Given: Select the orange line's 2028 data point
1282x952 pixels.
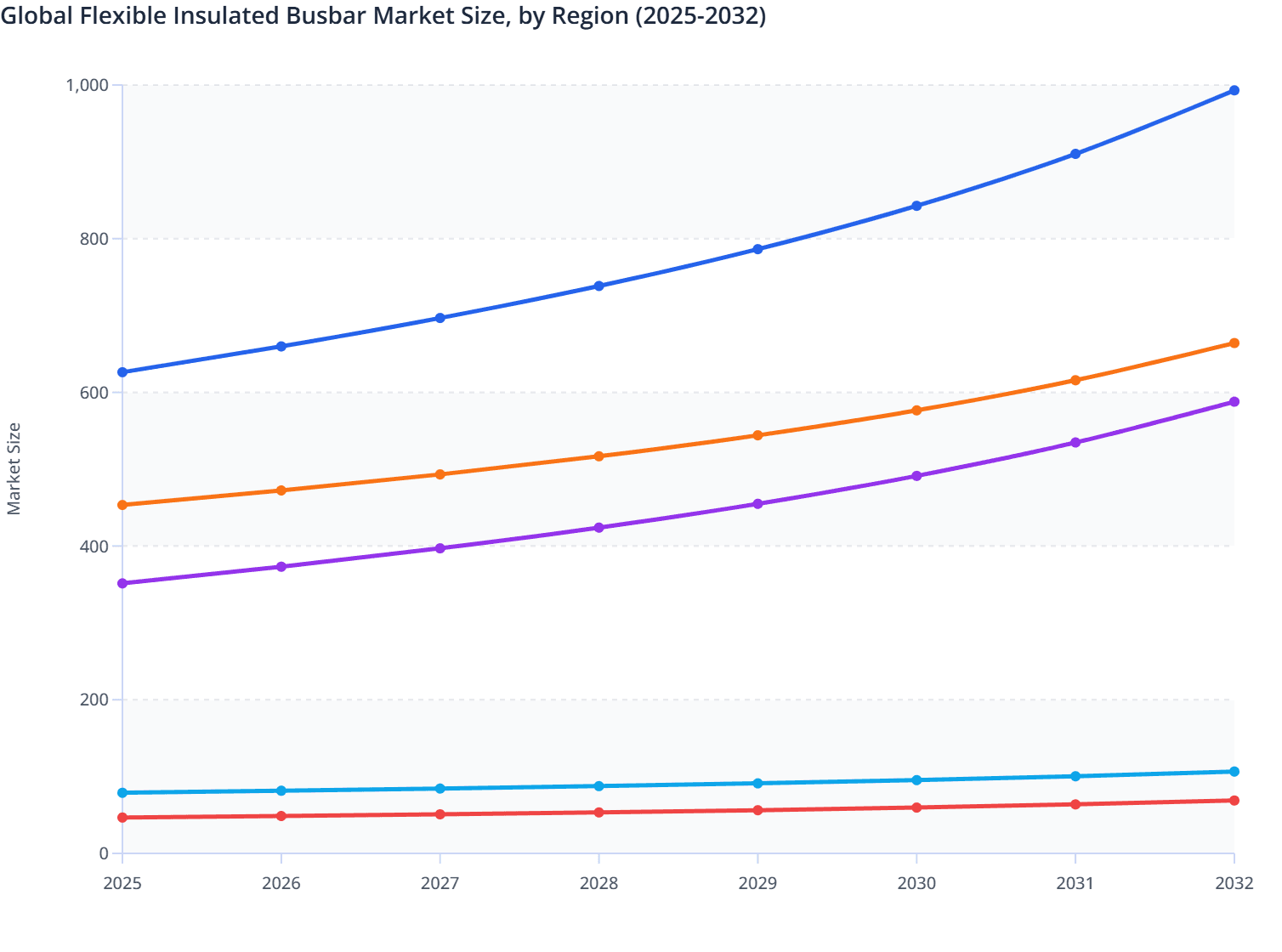Looking at the screenshot, I should point(598,456).
